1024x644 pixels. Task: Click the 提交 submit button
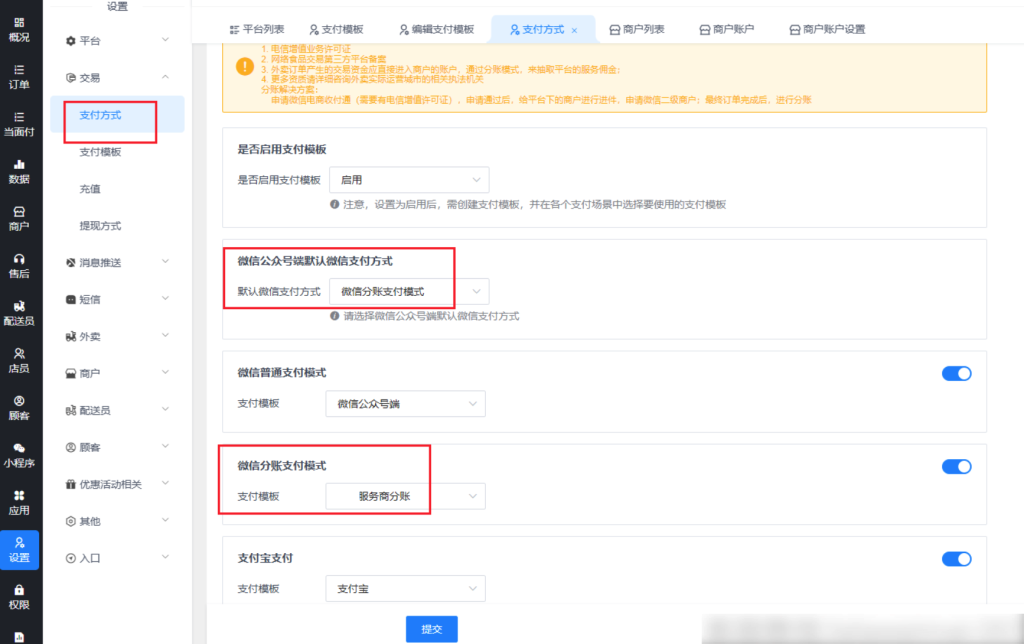(431, 629)
